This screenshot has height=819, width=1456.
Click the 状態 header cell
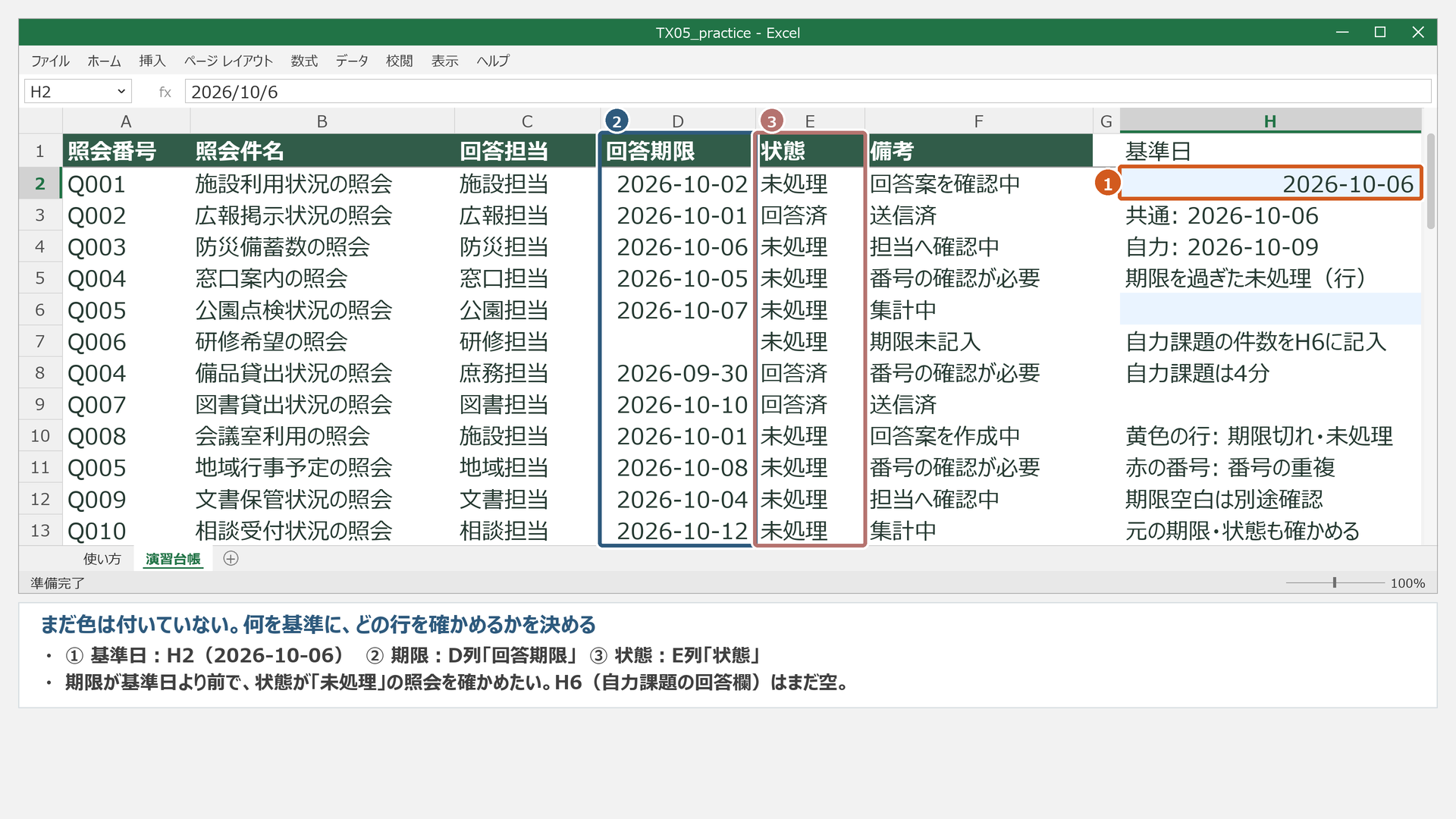click(x=810, y=151)
